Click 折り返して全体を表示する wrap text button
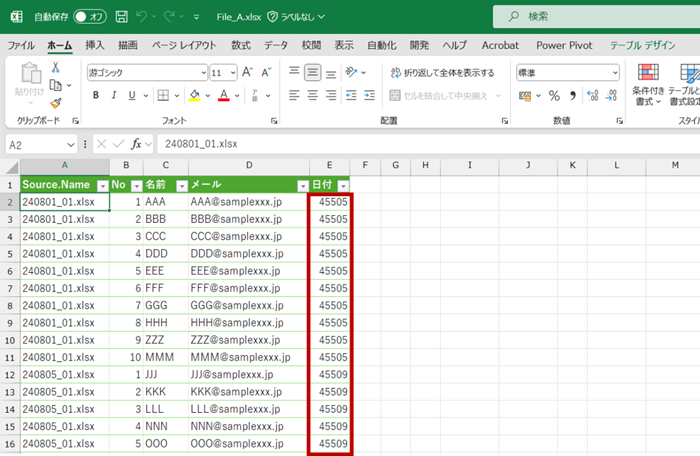 tap(441, 73)
